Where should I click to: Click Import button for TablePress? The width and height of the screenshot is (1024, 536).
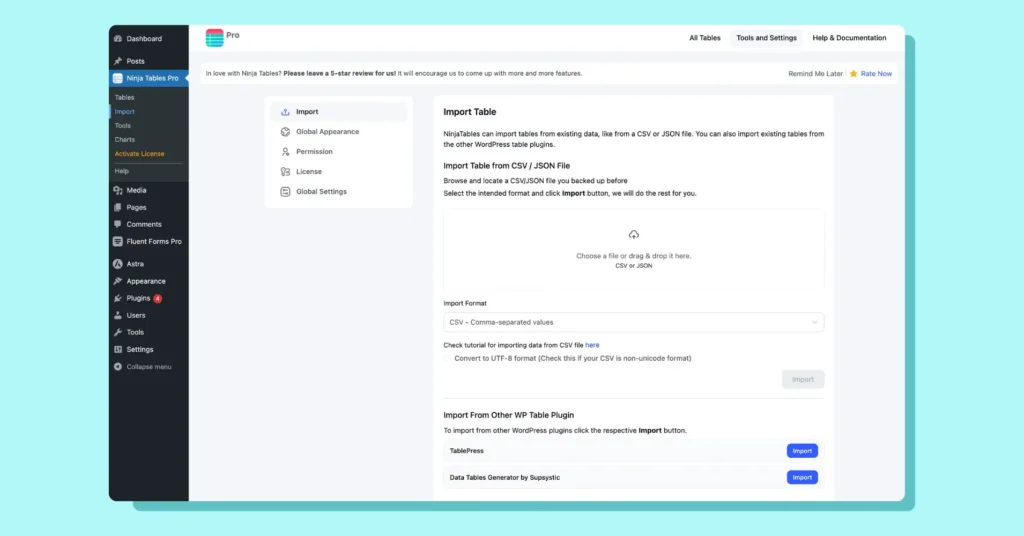802,451
